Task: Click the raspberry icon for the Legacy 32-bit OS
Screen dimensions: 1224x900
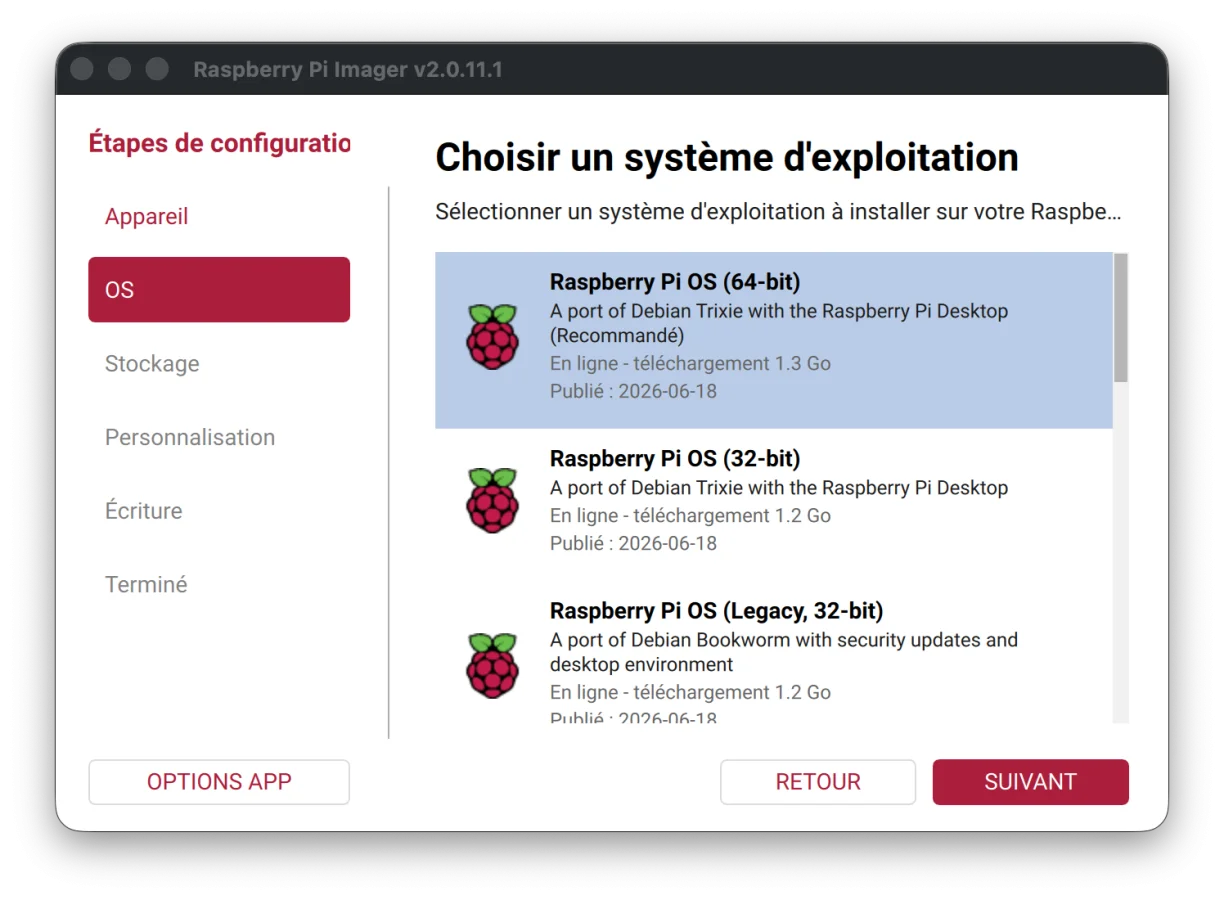Action: click(x=492, y=666)
